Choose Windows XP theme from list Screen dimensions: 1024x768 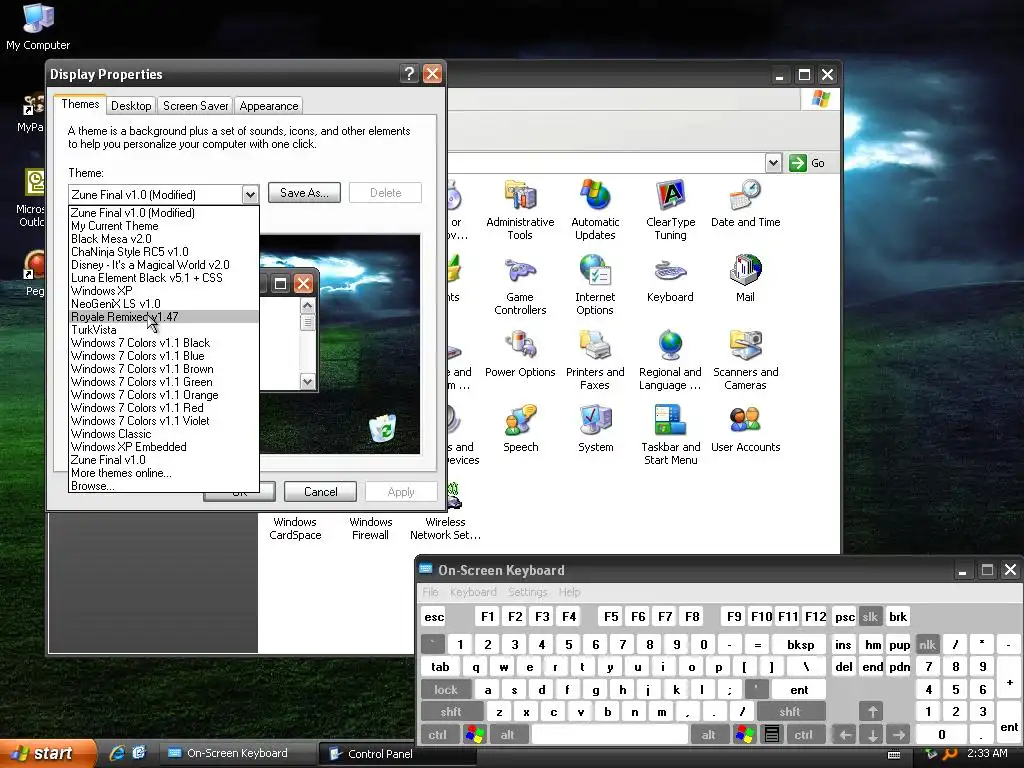pyautogui.click(x=163, y=291)
